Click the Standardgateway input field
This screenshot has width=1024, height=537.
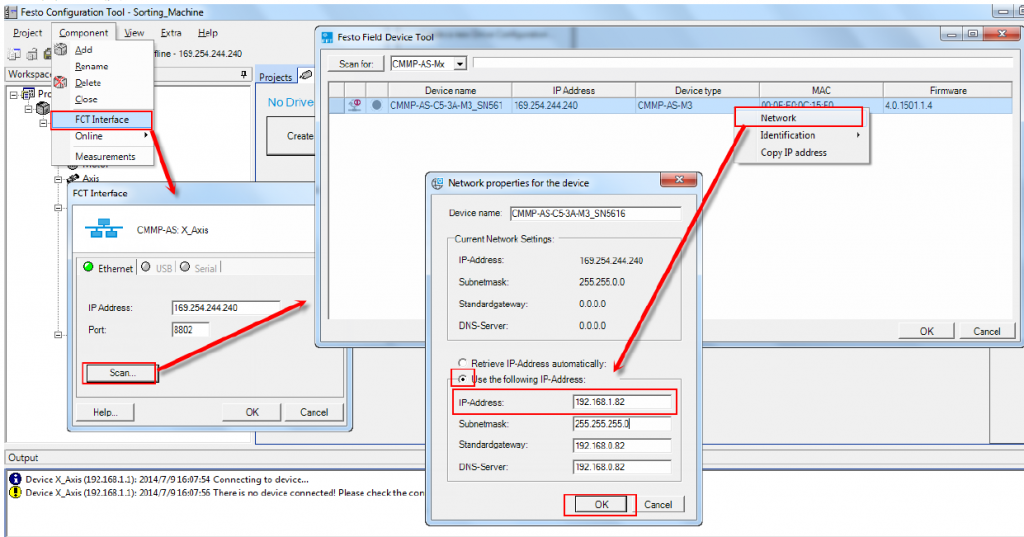(622, 446)
